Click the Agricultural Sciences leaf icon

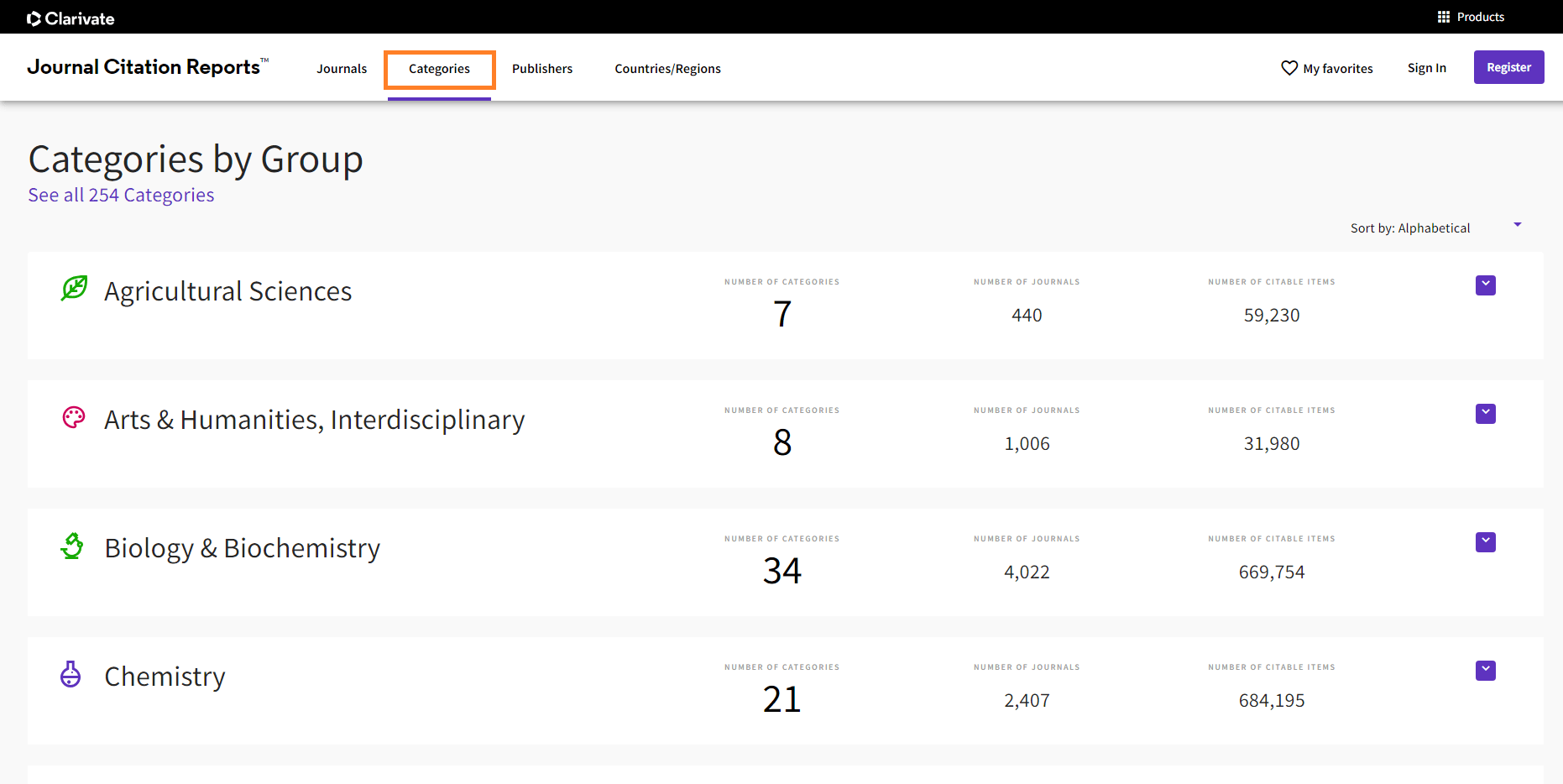(74, 288)
